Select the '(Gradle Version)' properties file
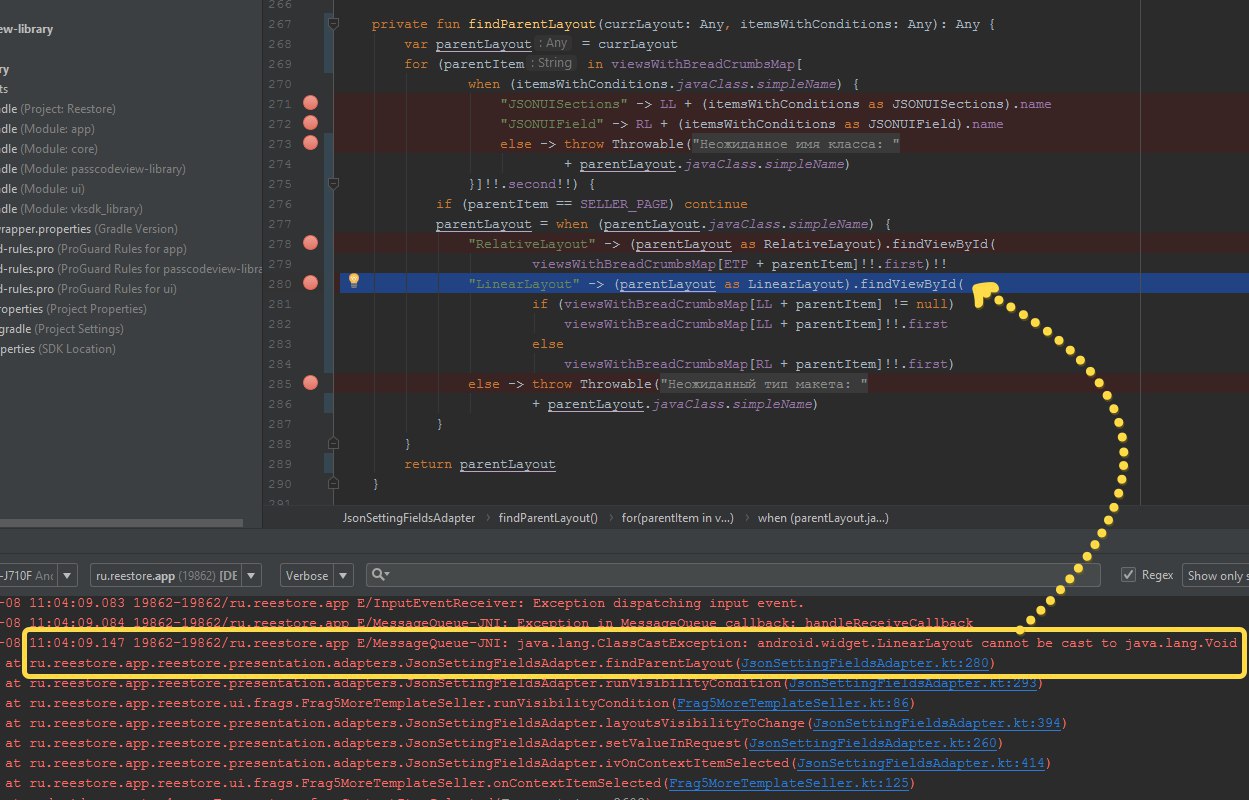Image resolution: width=1249 pixels, height=800 pixels. [89, 229]
